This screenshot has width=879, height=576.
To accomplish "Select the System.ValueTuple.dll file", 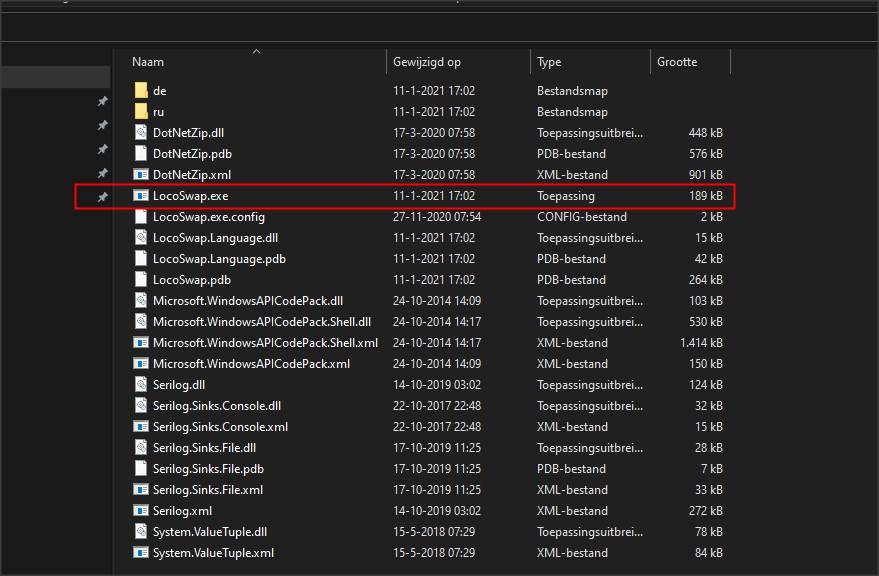I will coord(209,532).
